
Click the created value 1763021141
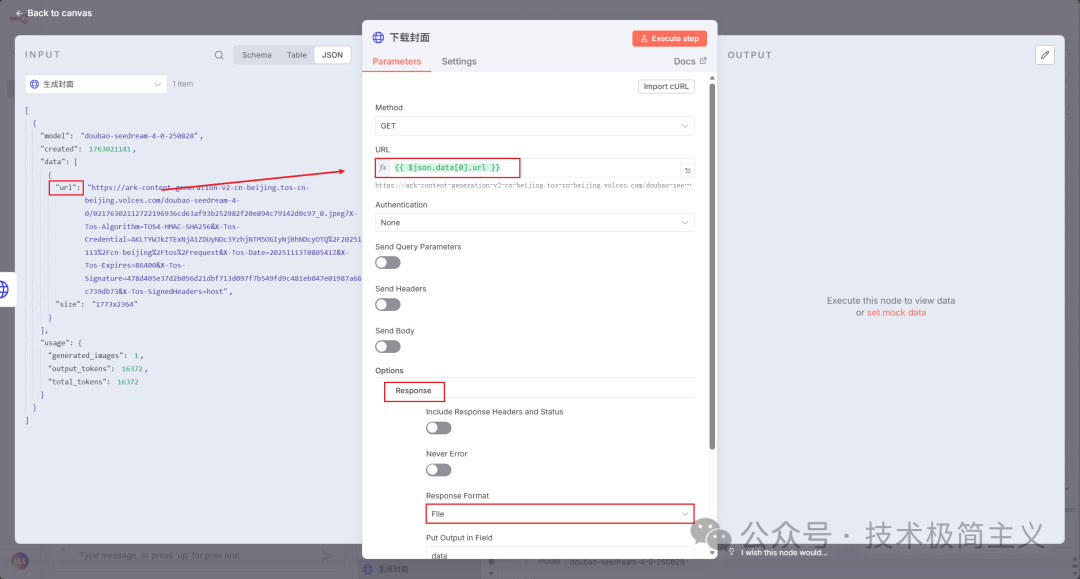(x=110, y=149)
